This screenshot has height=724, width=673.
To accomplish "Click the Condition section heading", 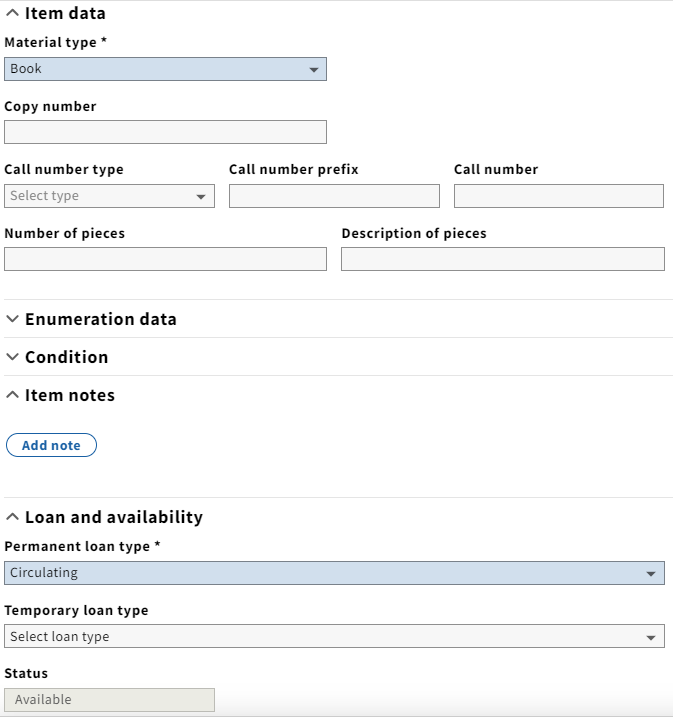I will (x=66, y=357).
